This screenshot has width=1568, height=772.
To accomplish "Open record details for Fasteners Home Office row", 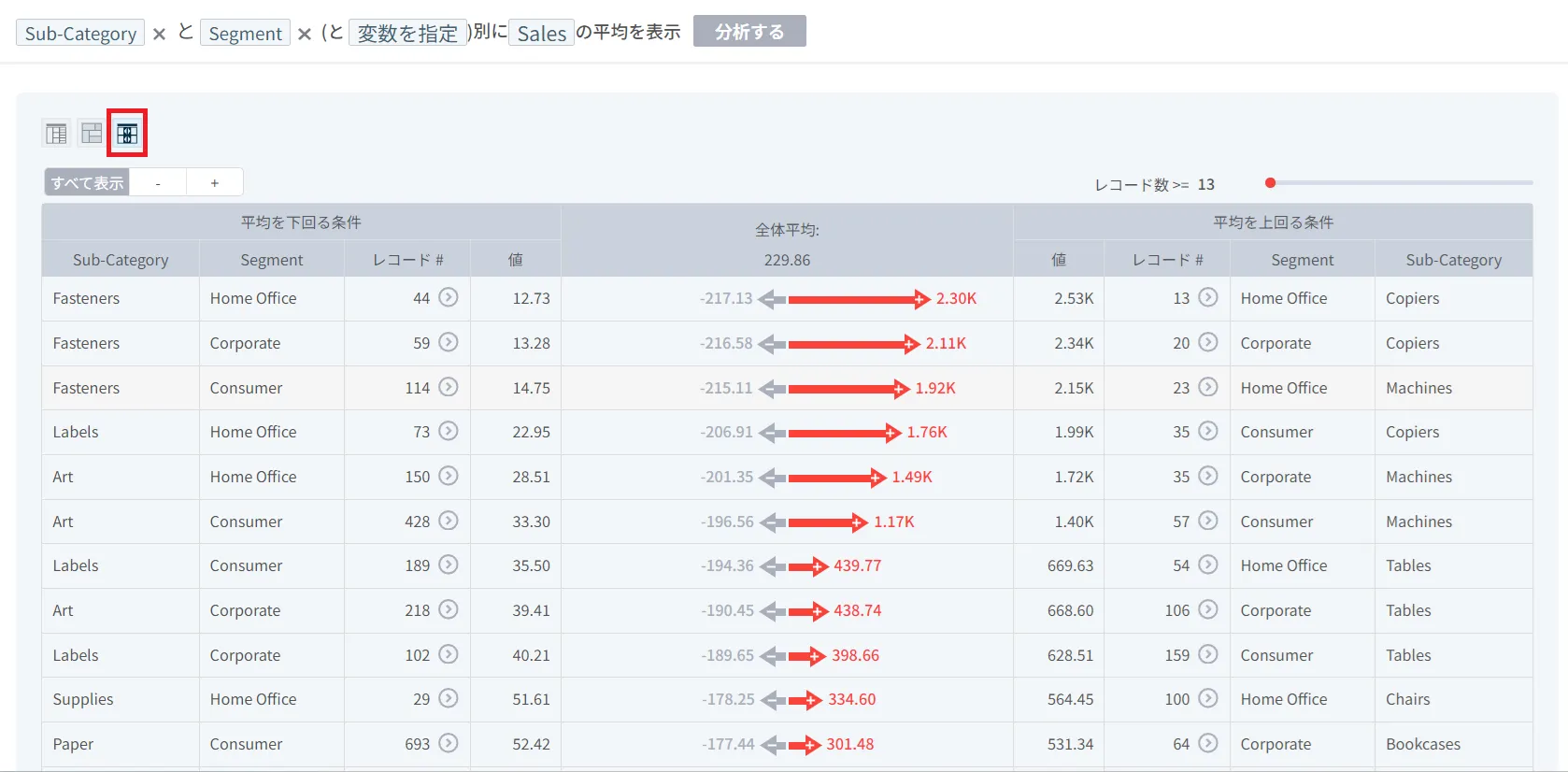I will pos(449,297).
